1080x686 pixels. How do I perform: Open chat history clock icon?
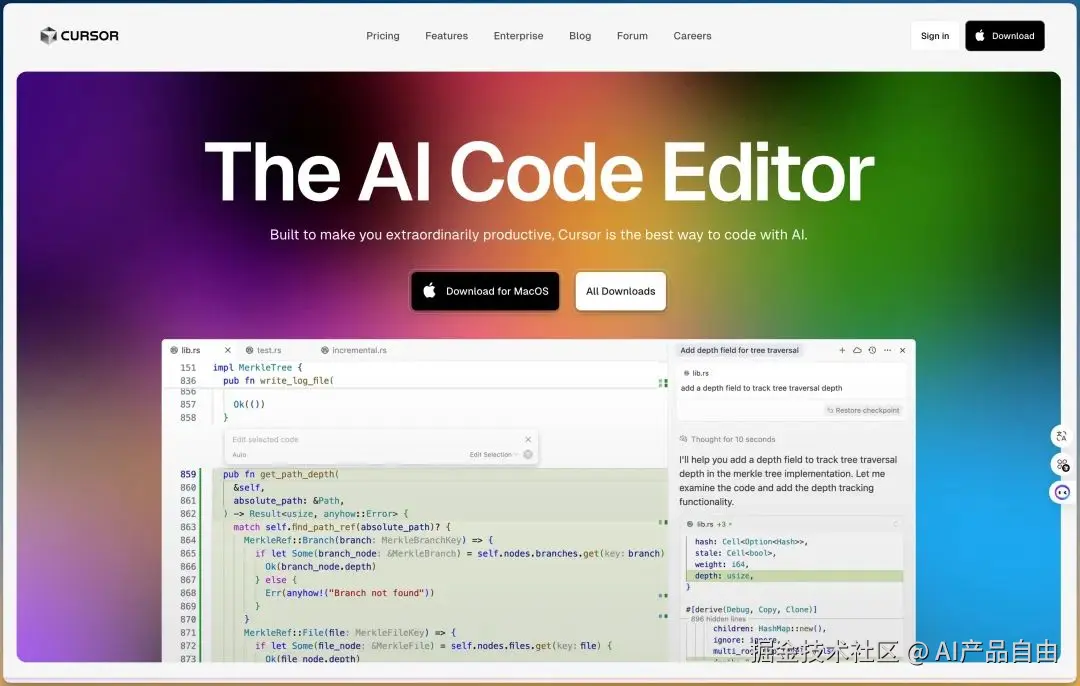(872, 351)
